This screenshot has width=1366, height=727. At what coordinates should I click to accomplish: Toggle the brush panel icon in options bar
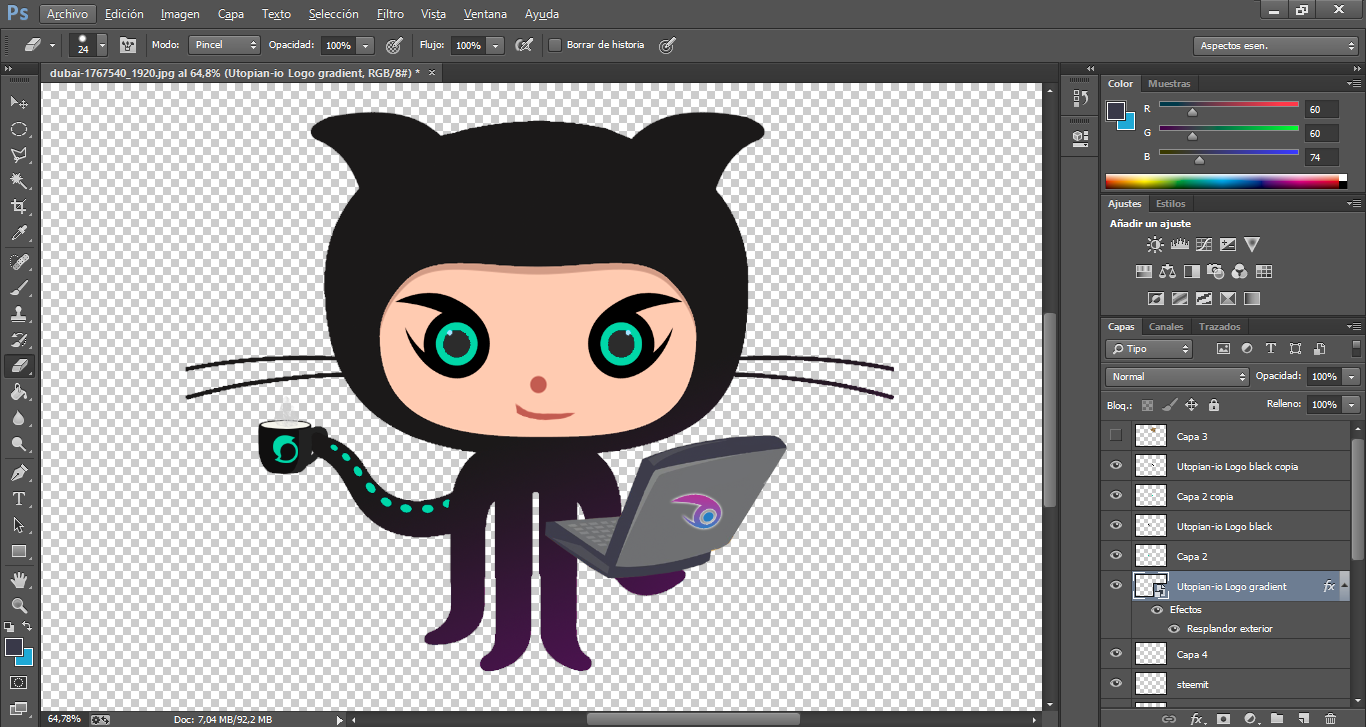tap(128, 45)
